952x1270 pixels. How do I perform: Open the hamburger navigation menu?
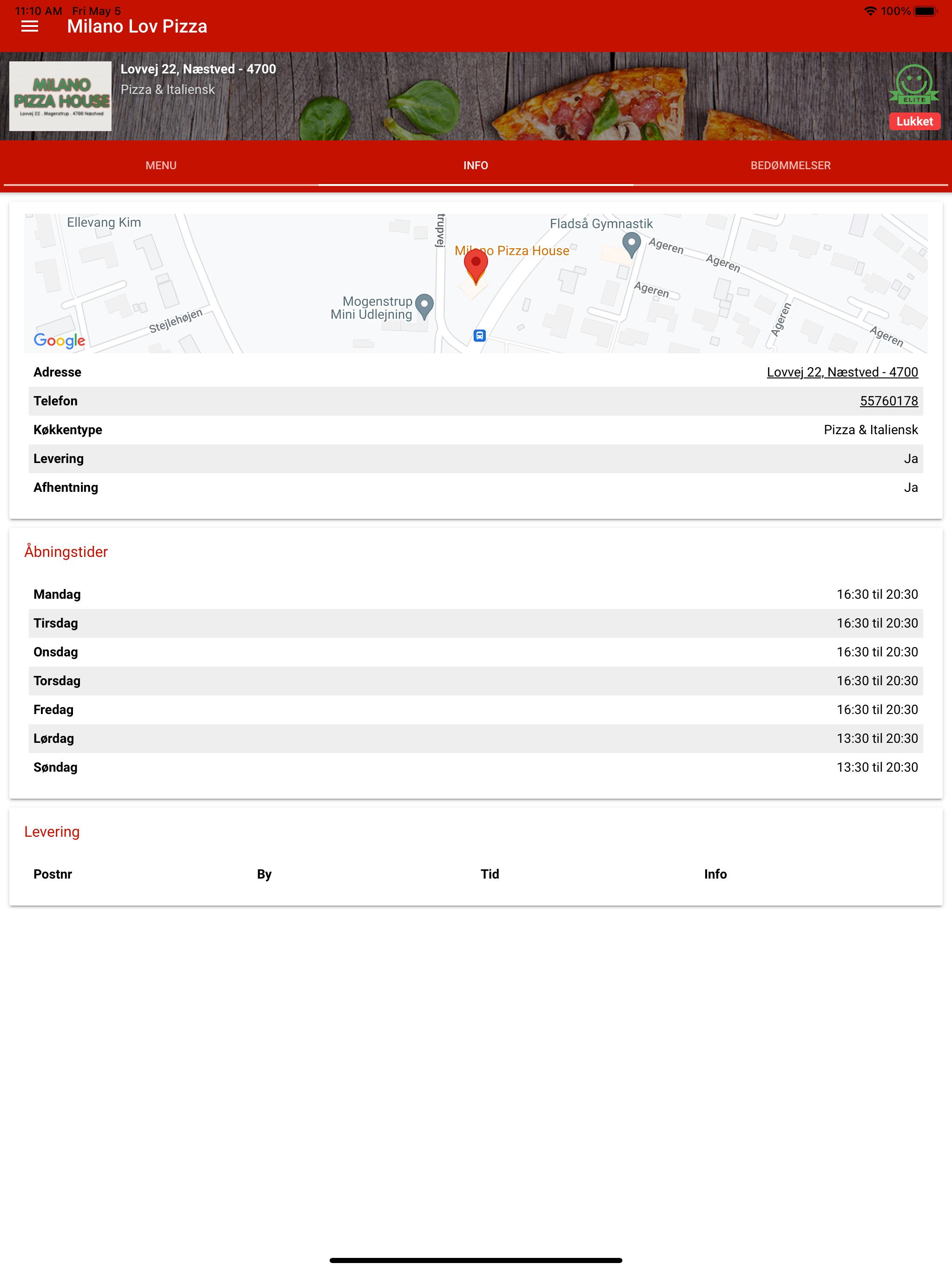[30, 26]
